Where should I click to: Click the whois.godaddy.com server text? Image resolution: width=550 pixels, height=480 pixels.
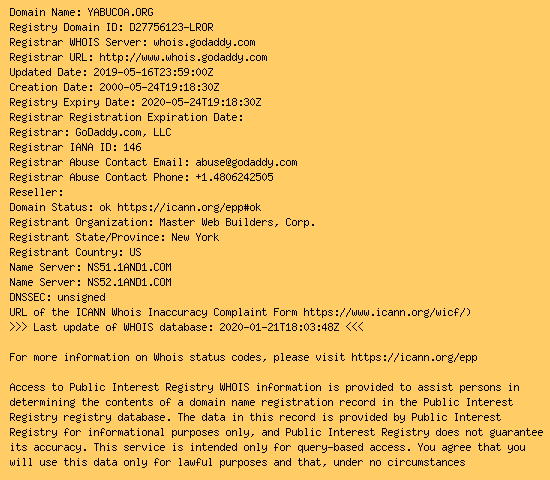[x=204, y=42]
